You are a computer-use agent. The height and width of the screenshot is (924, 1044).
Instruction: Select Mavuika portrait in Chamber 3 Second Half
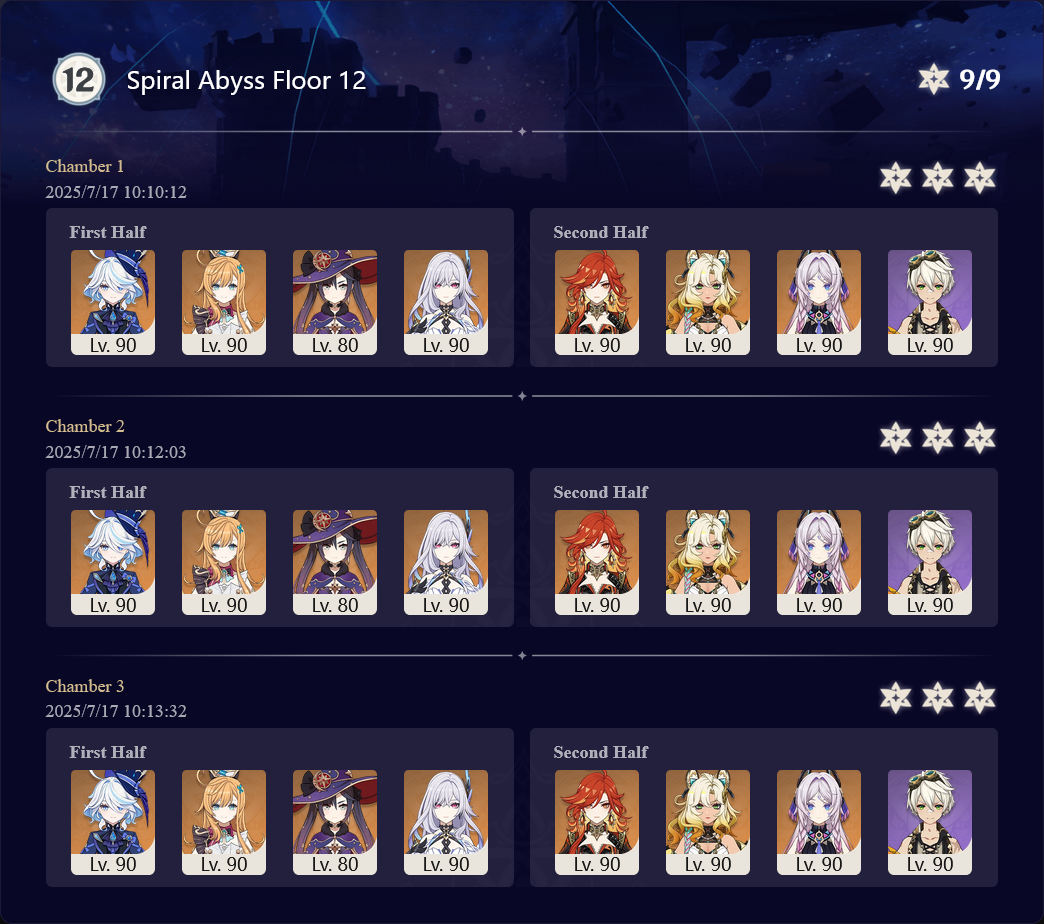click(597, 822)
